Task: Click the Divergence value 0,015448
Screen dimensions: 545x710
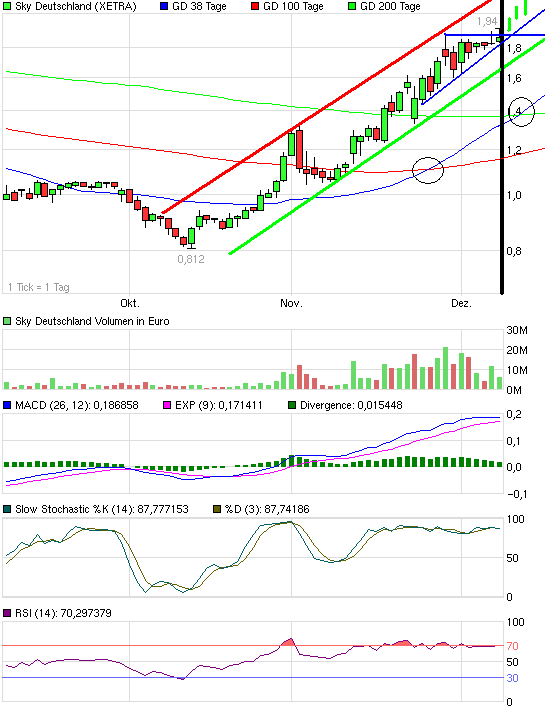Action: (x=380, y=405)
